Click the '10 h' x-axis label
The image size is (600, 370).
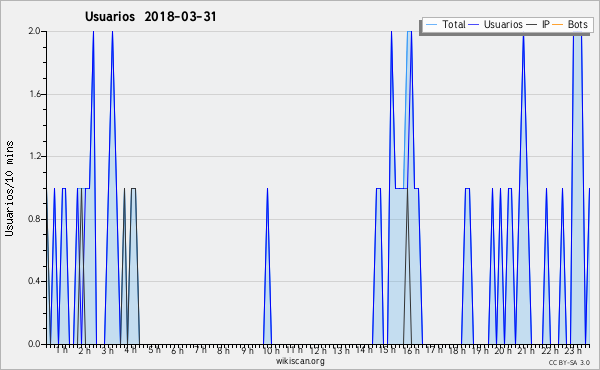271,350
